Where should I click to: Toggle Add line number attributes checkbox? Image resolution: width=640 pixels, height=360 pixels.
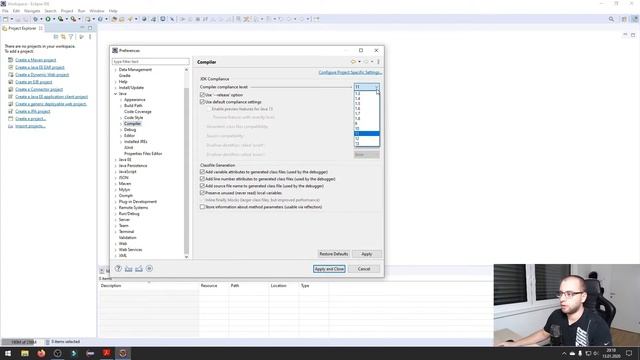[202, 179]
